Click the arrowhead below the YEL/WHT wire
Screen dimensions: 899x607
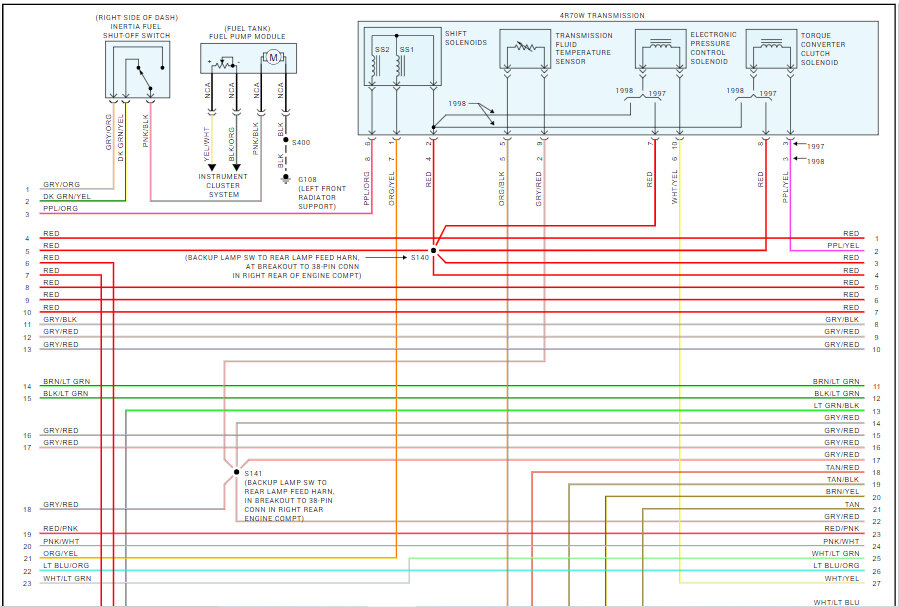[x=212, y=167]
